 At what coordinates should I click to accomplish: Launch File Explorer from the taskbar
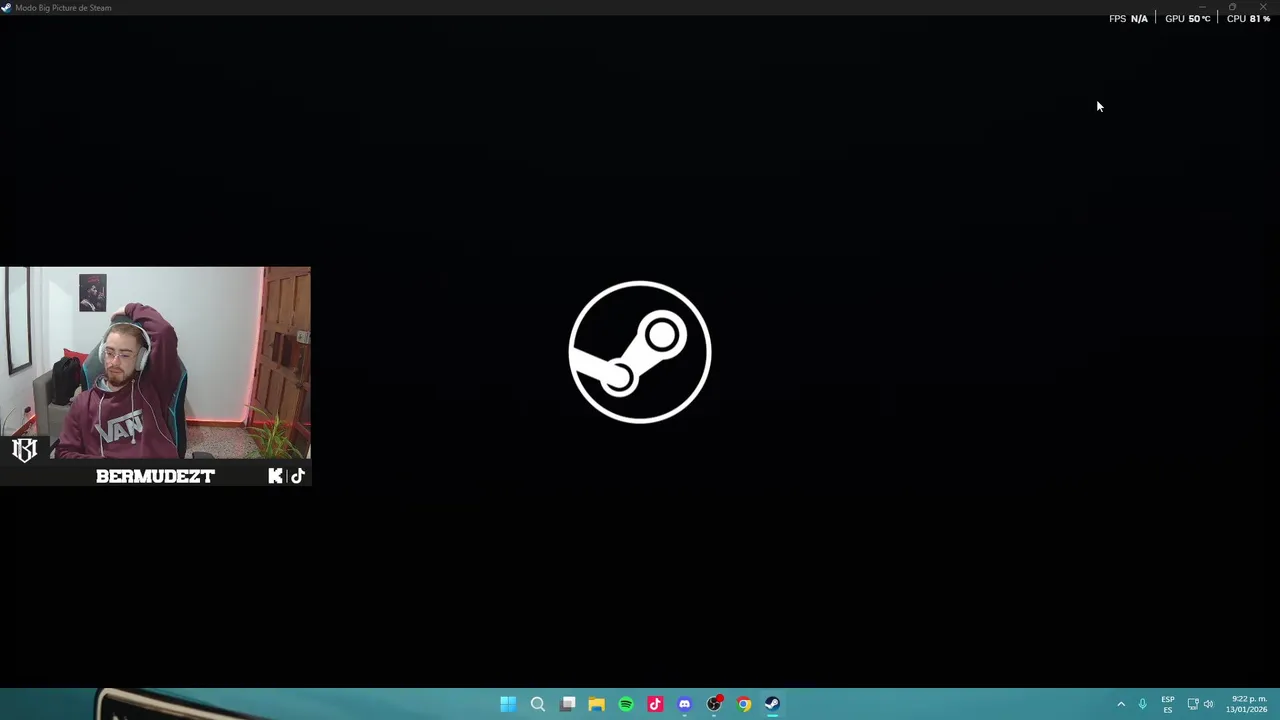[x=597, y=704]
